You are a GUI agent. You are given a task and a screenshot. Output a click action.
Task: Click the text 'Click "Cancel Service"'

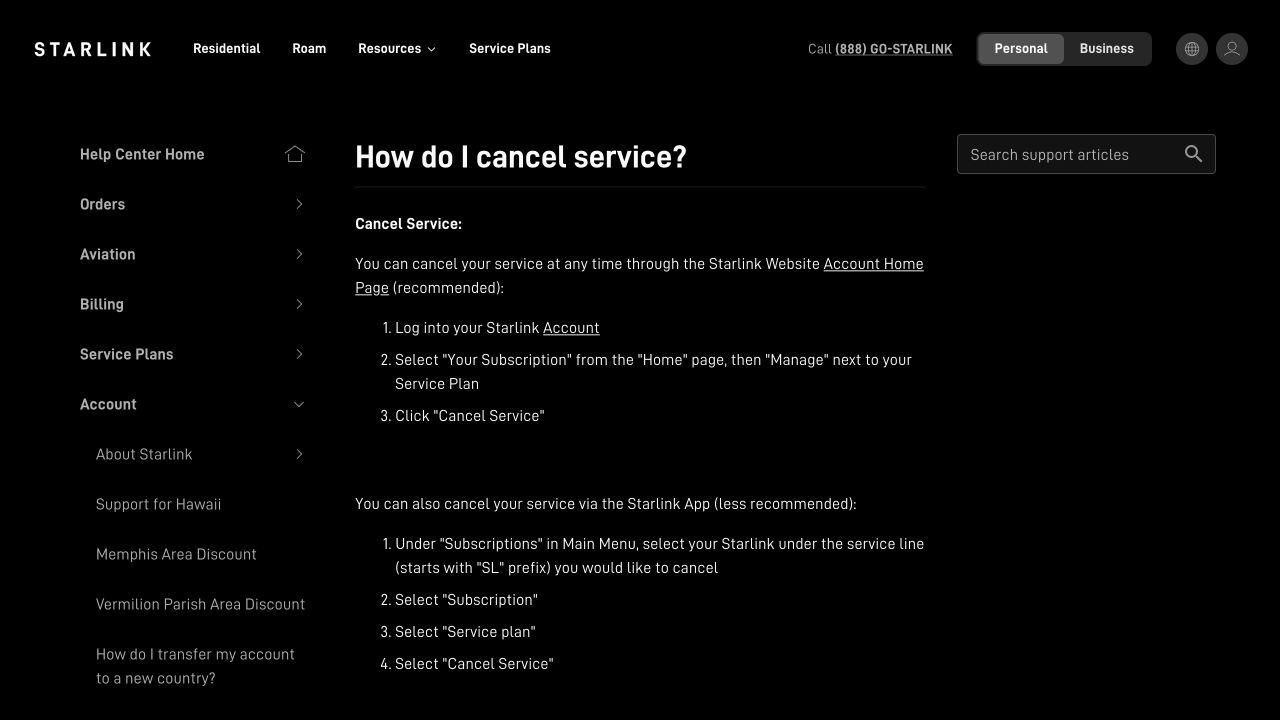tap(470, 416)
